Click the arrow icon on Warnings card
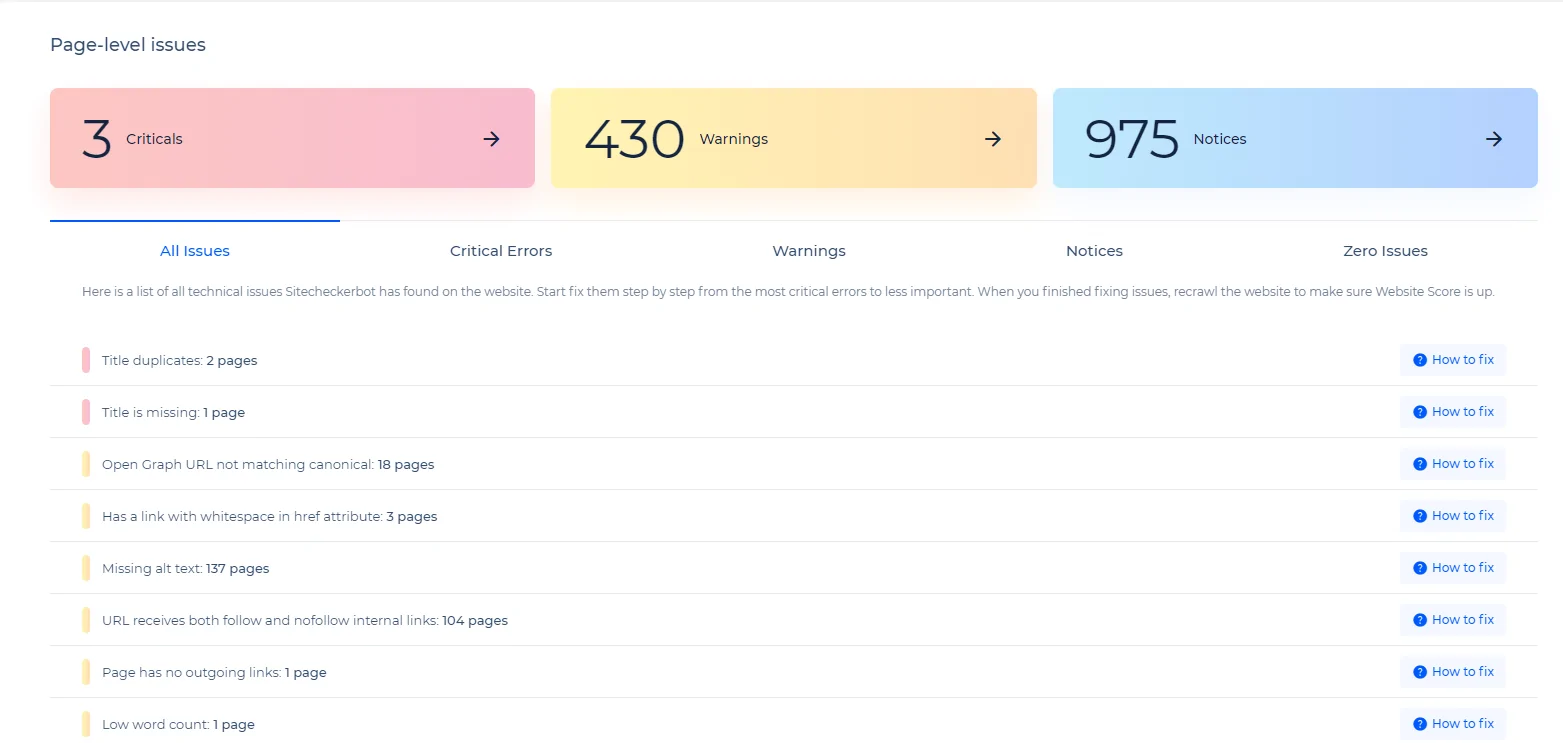The image size is (1563, 743). (x=993, y=139)
